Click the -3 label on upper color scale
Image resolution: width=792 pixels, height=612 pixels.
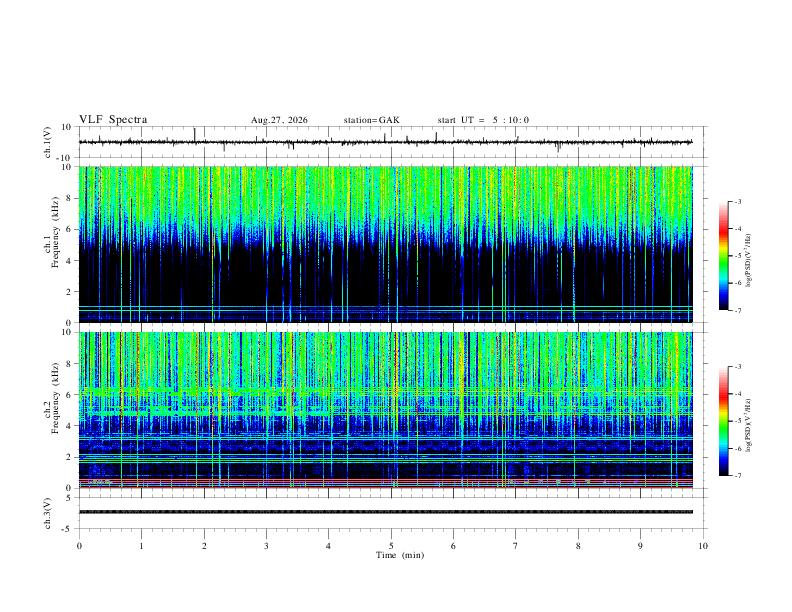[737, 201]
